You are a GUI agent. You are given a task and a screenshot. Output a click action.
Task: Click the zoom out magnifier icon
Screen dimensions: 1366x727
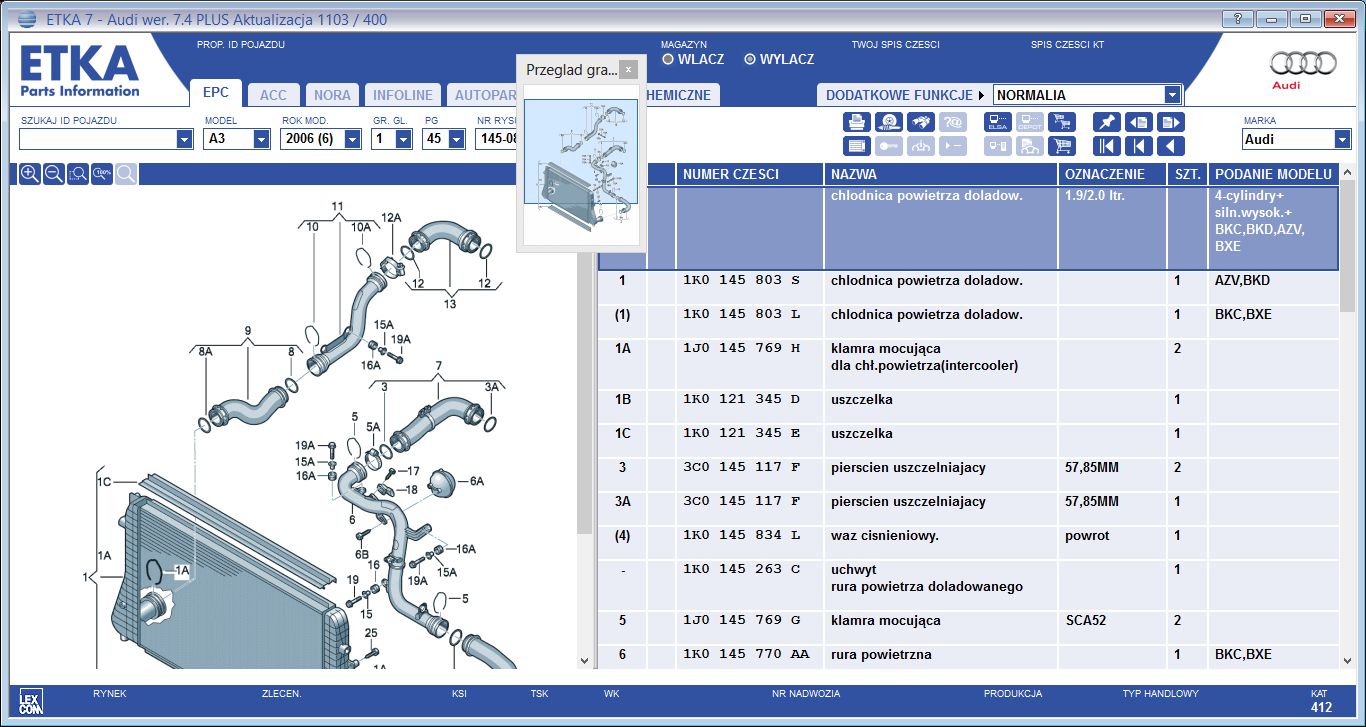tap(54, 174)
